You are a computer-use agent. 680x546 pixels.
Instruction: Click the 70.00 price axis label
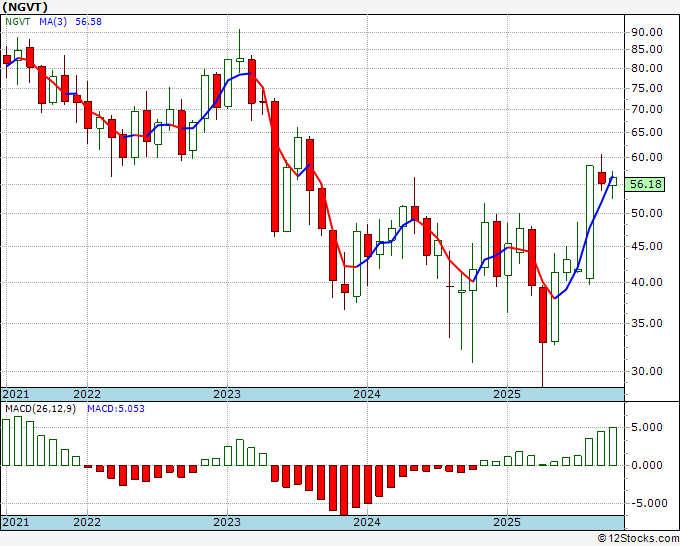(647, 109)
